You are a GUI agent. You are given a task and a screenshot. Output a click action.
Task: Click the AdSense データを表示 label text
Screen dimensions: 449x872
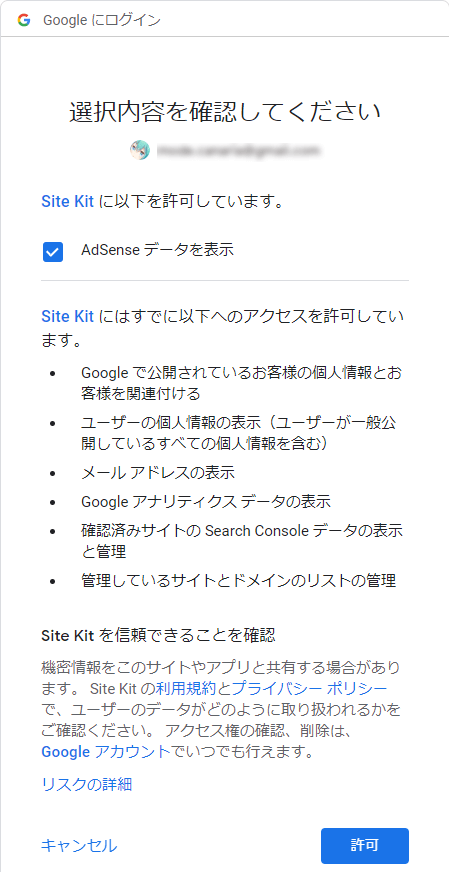tap(157, 250)
